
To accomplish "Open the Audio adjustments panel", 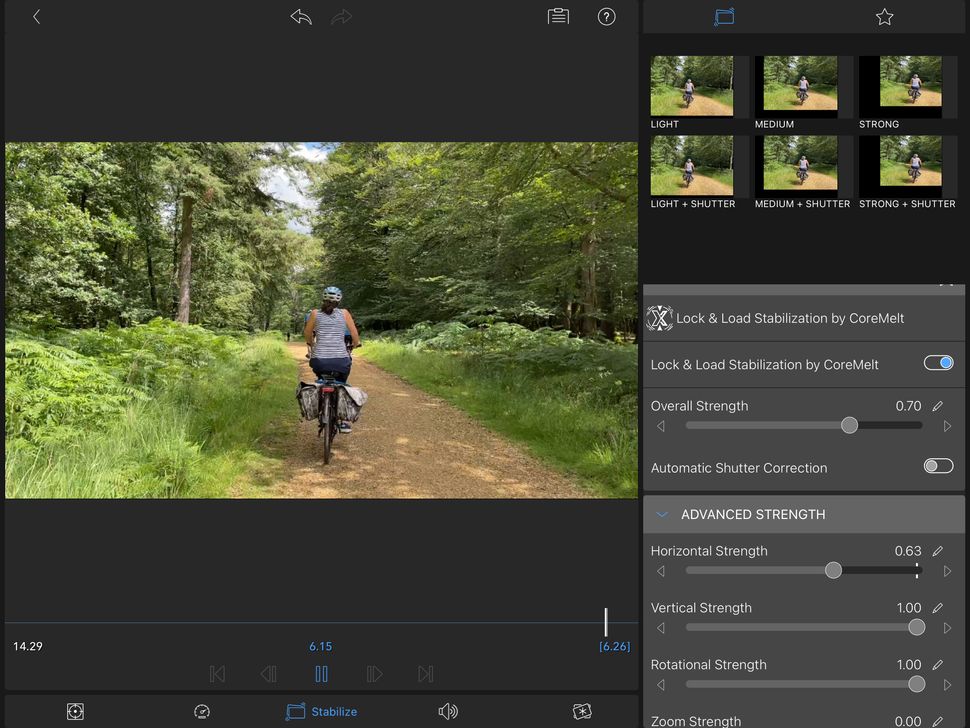I will pos(448,711).
